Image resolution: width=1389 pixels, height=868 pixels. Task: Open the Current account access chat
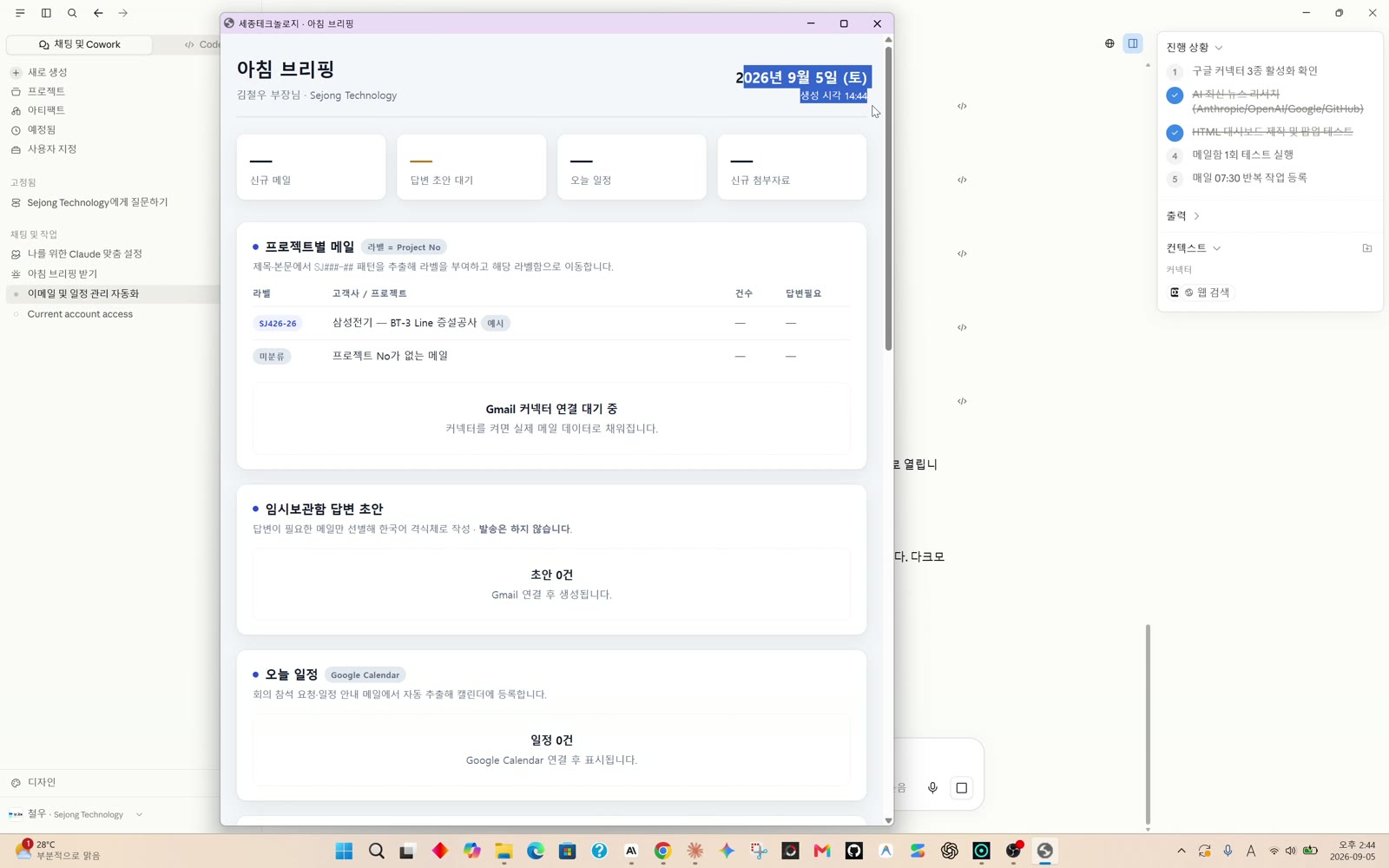coord(80,314)
